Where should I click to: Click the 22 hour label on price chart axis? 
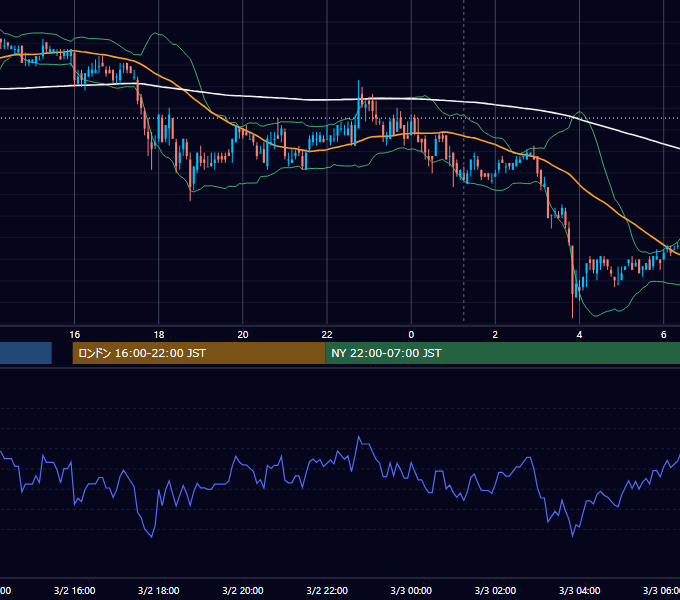click(x=327, y=335)
